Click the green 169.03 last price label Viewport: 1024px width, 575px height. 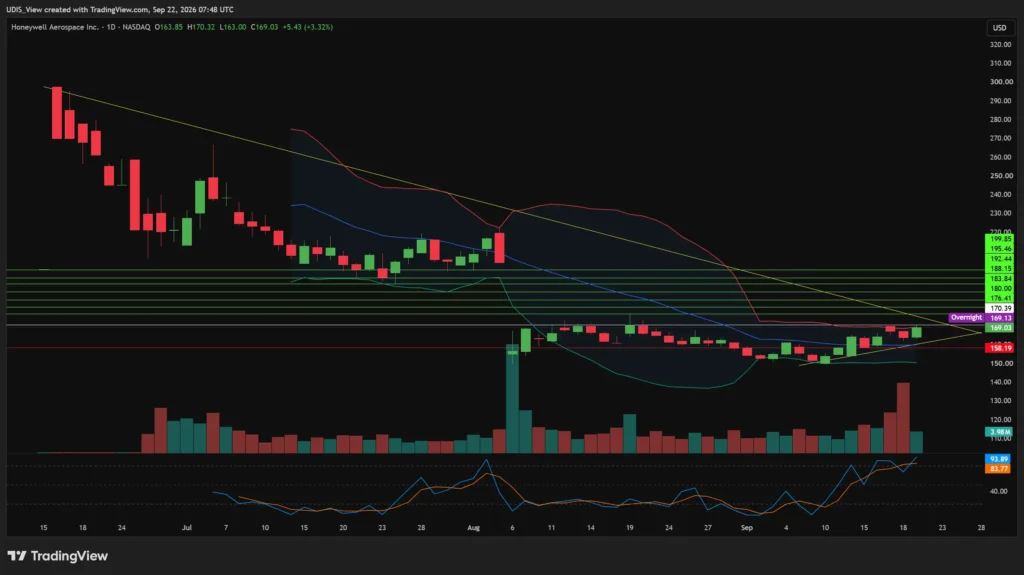click(999, 328)
